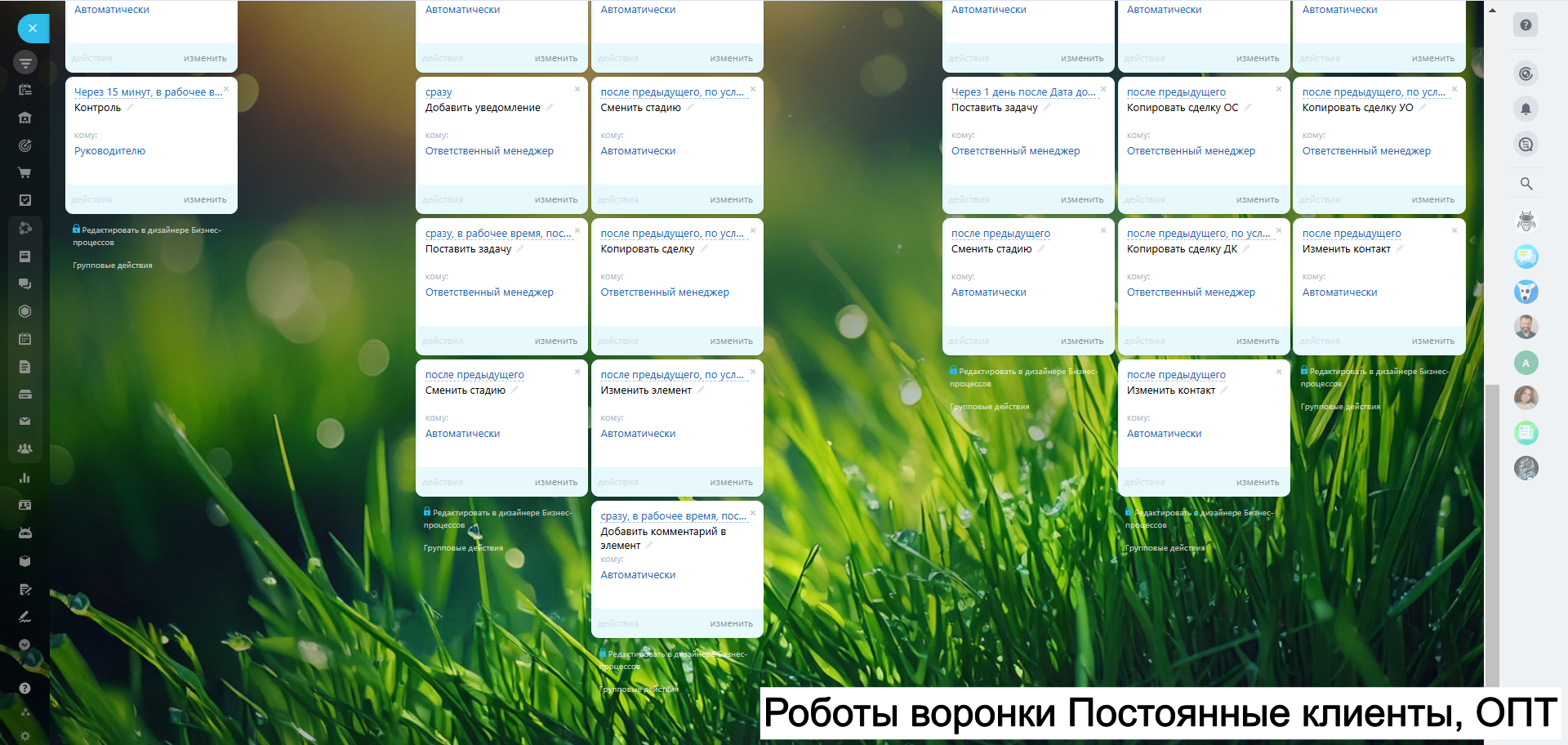This screenshot has width=1568, height=745.
Task: Click the magnifier search icon in right sidebar
Action: click(x=1526, y=184)
